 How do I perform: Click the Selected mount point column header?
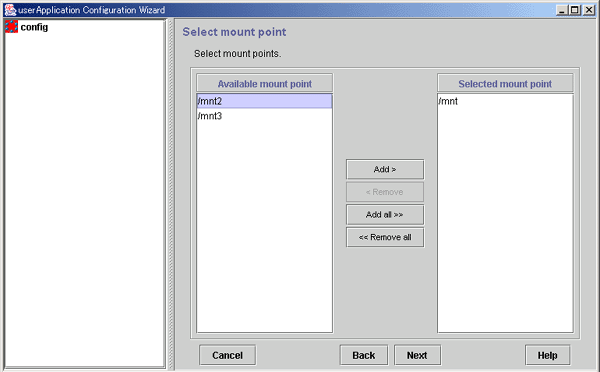(x=505, y=83)
